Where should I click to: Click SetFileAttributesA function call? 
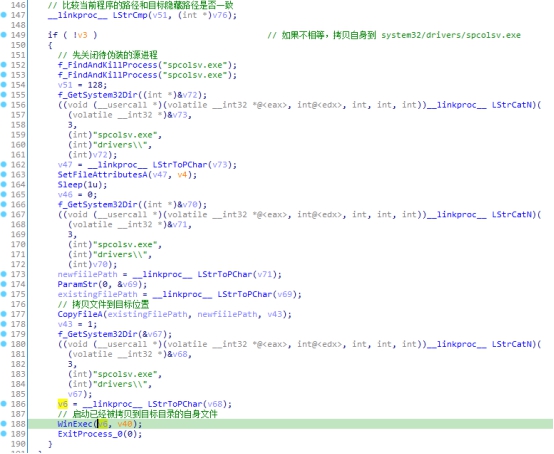pos(103,175)
